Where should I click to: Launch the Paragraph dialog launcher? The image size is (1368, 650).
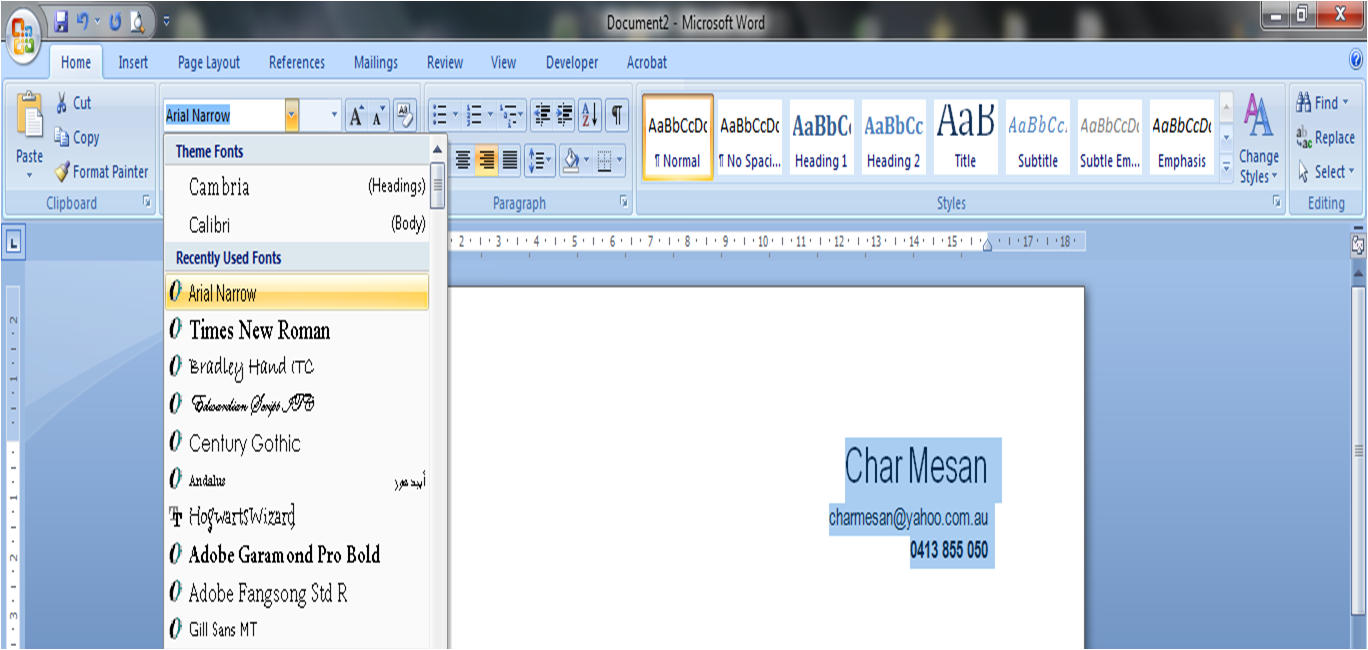click(x=624, y=203)
